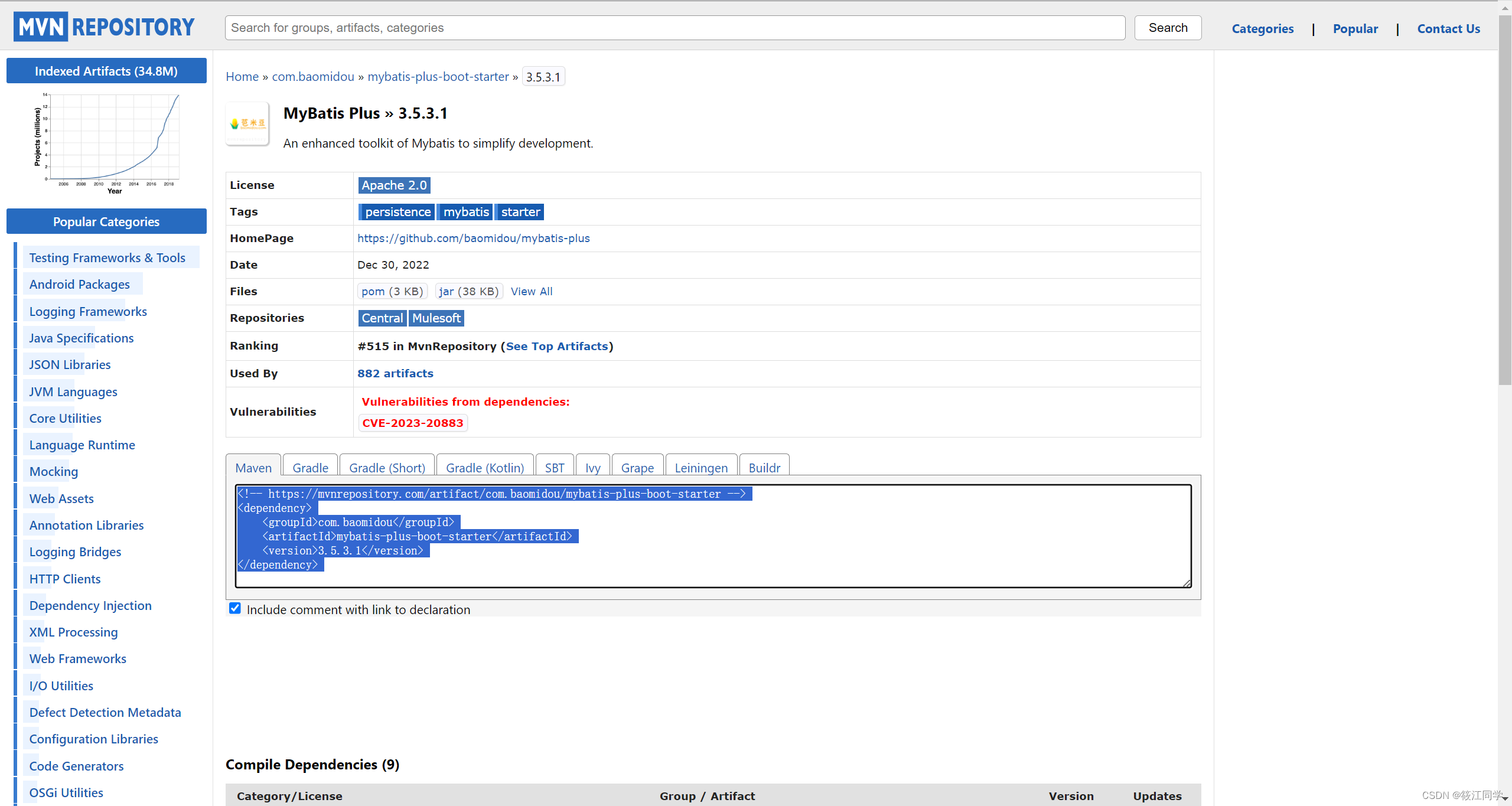The image size is (1512, 806).
Task: Focus the groups and artifacts search field
Action: pyautogui.click(x=675, y=28)
